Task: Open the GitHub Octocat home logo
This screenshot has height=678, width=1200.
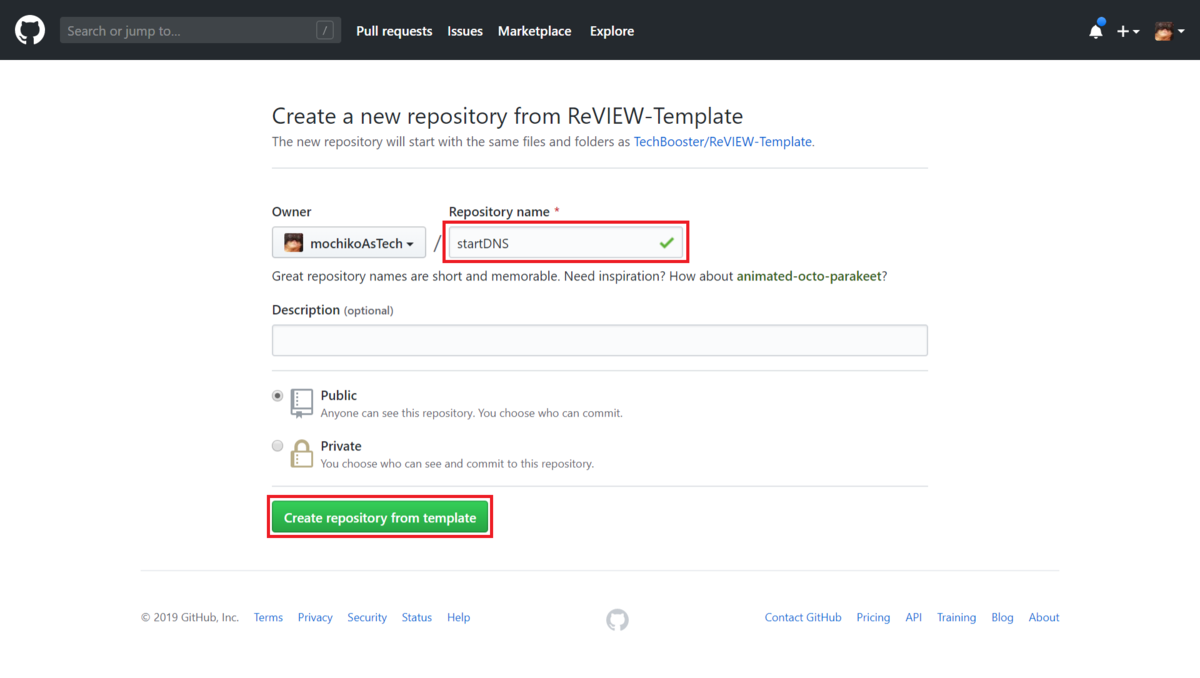Action: pos(30,30)
